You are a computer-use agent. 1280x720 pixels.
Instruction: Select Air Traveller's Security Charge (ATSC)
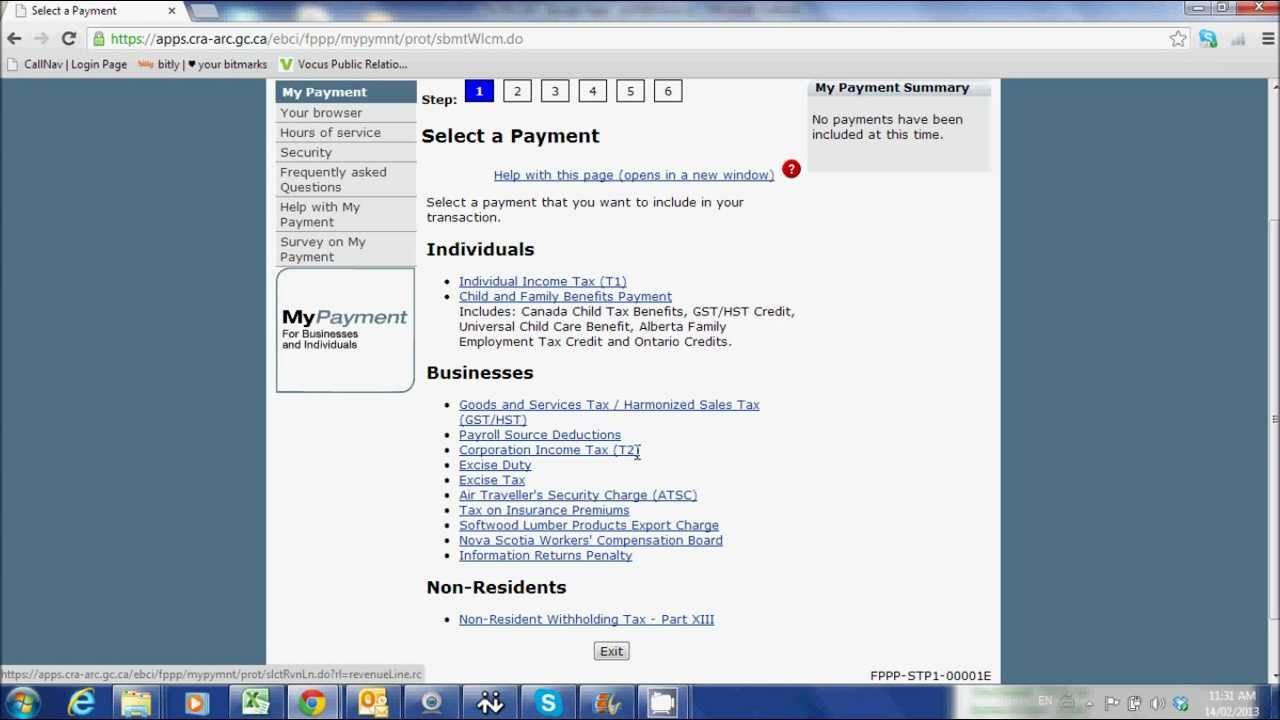click(578, 495)
